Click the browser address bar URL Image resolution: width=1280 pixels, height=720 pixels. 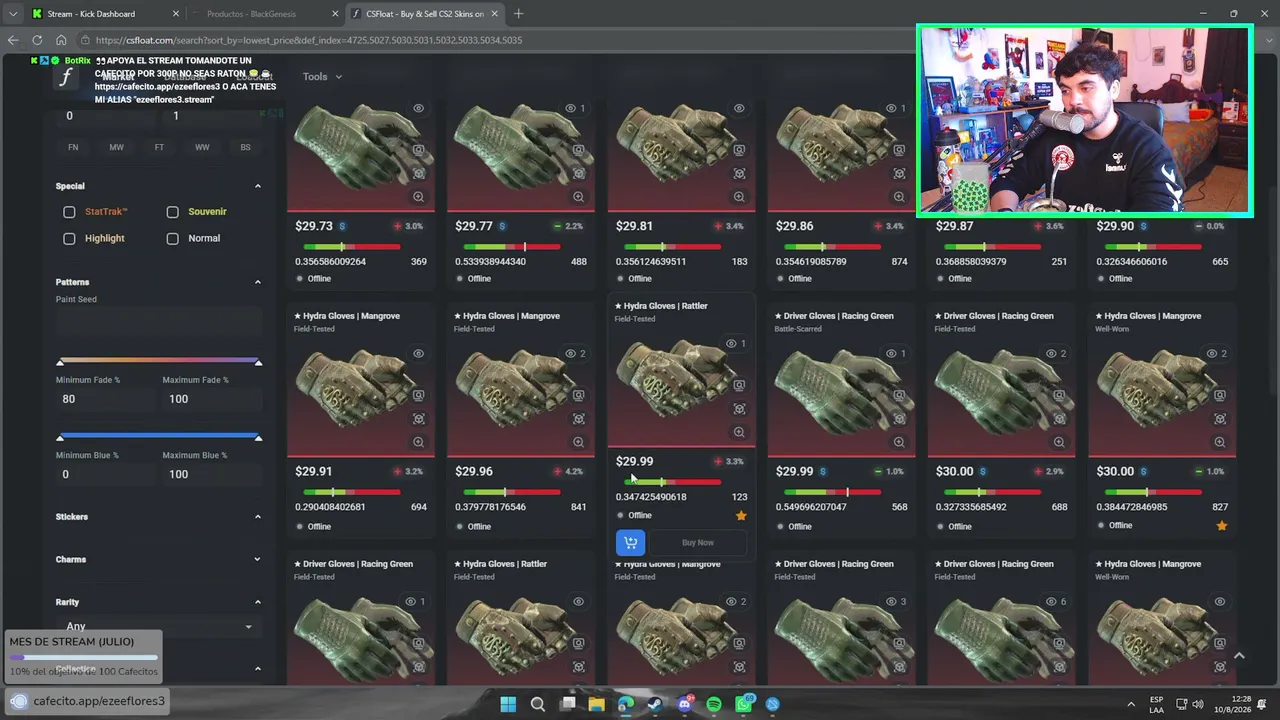click(x=309, y=40)
